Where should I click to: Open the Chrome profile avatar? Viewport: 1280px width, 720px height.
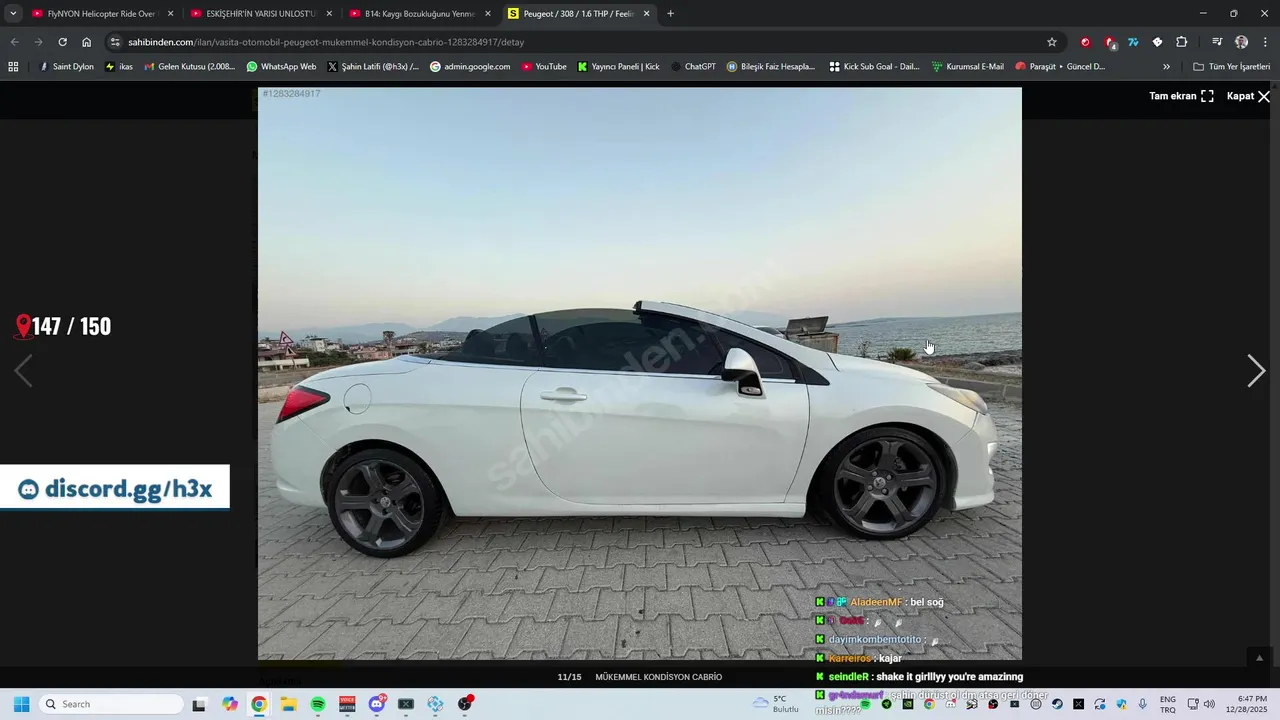pyautogui.click(x=1241, y=42)
